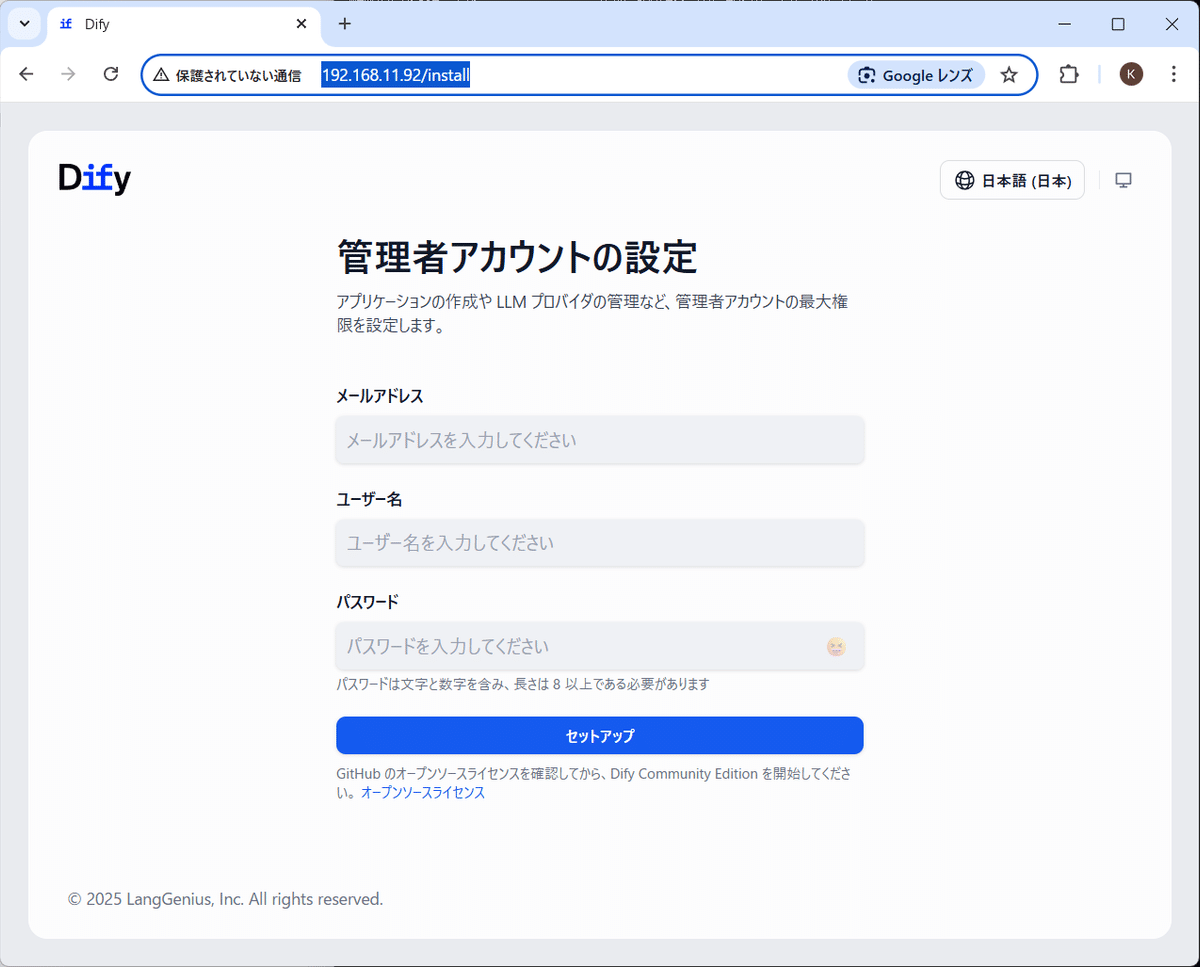The image size is (1200, 967).
Task: Reload the page with the refresh icon
Action: [x=110, y=74]
